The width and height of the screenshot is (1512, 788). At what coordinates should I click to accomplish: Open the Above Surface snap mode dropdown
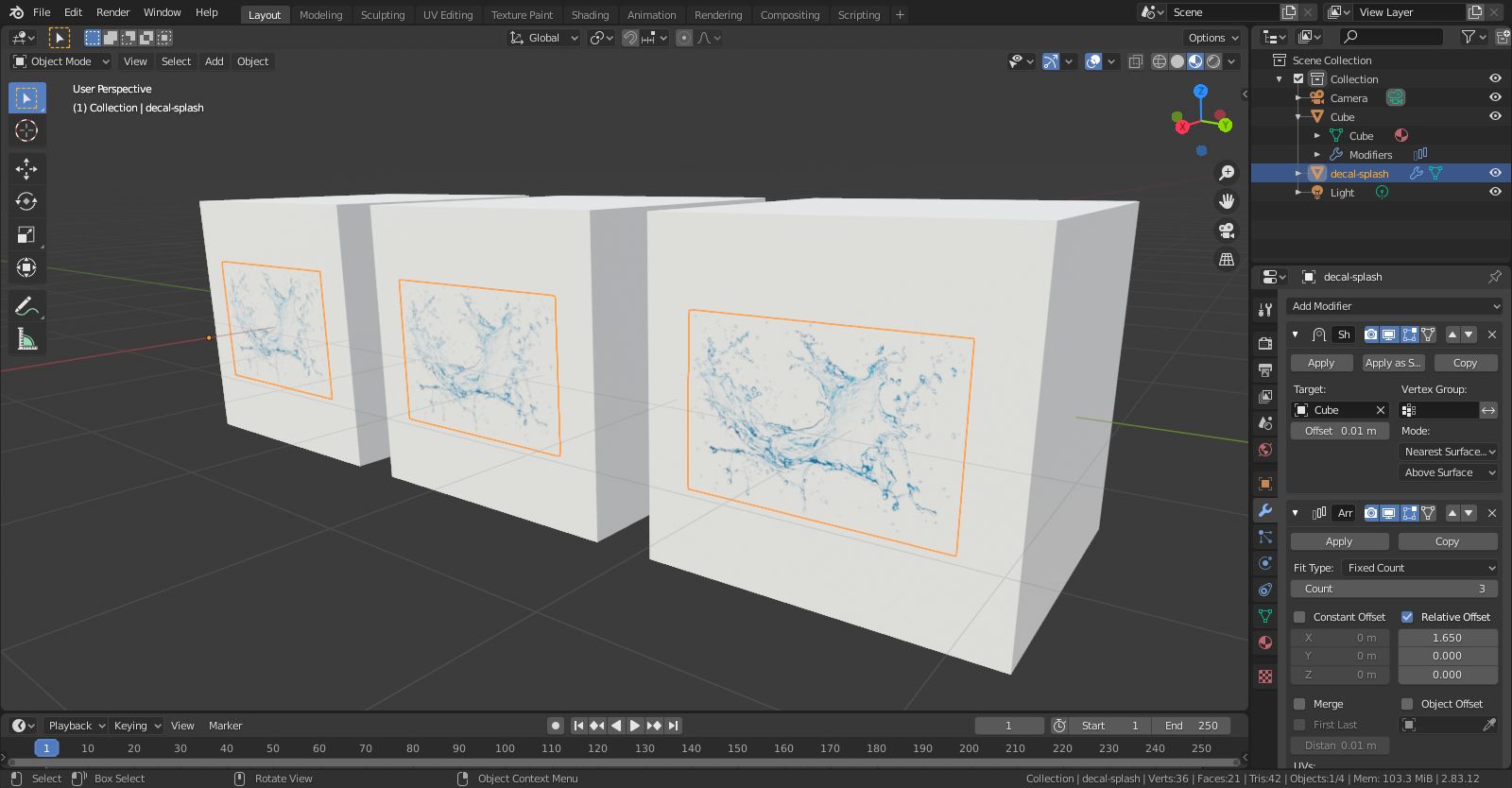pos(1449,472)
